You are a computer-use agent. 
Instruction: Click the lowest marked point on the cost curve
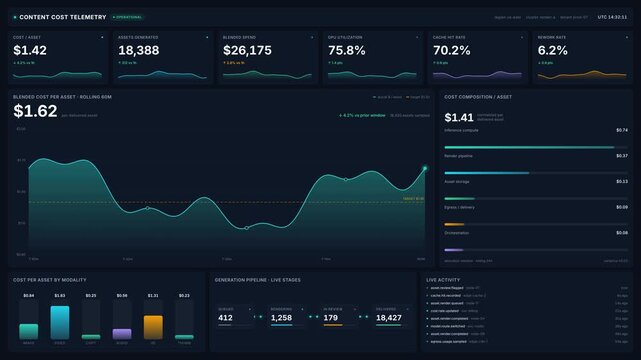246,228
